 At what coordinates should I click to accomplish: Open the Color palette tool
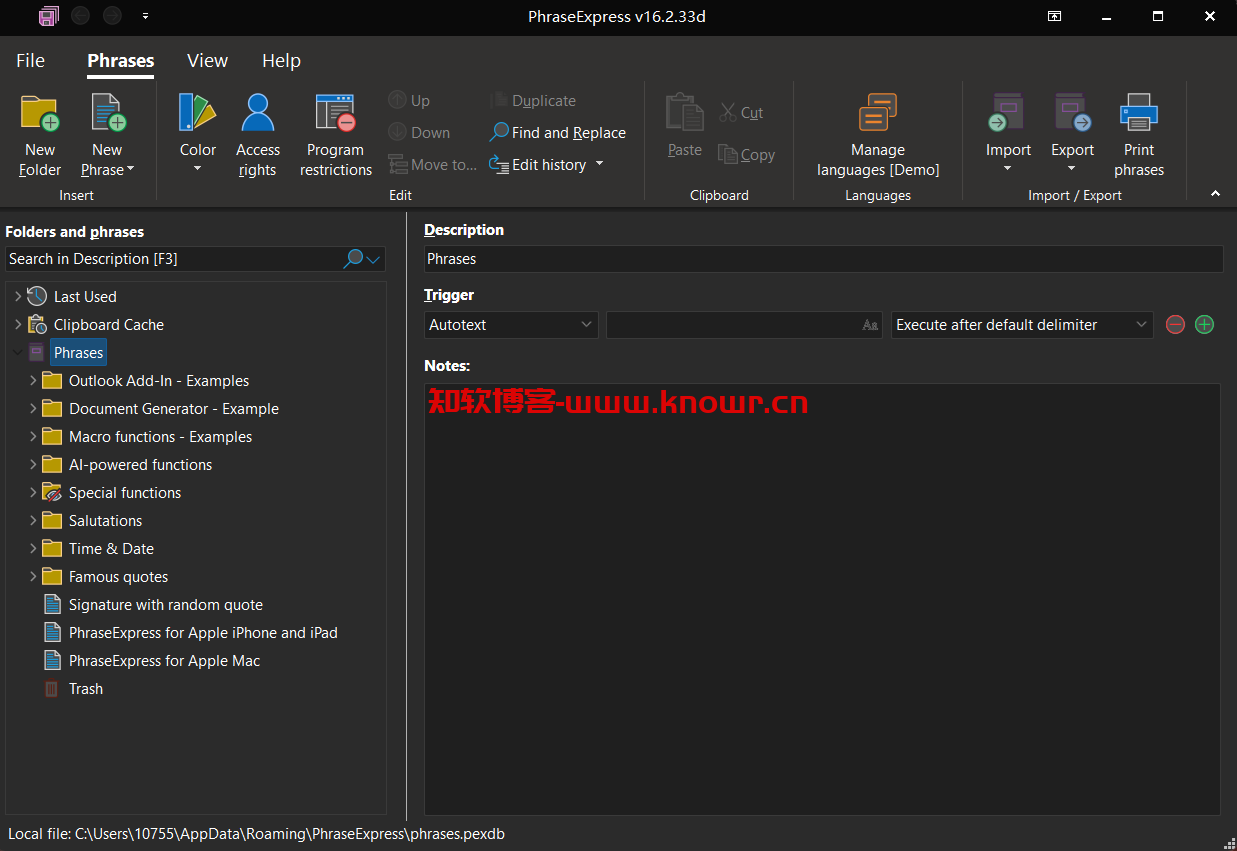click(x=197, y=133)
